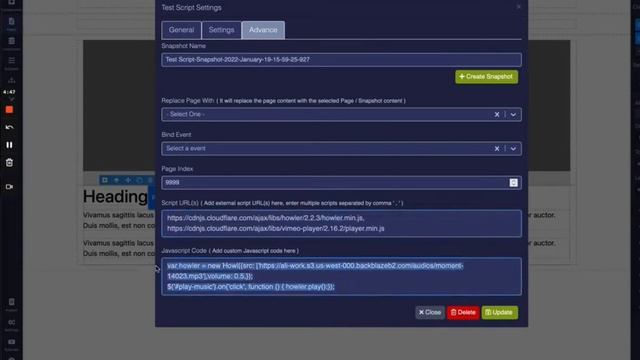Open the Replace Page With dropdown
Image resolution: width=640 pixels, height=360 pixels.
pos(341,114)
